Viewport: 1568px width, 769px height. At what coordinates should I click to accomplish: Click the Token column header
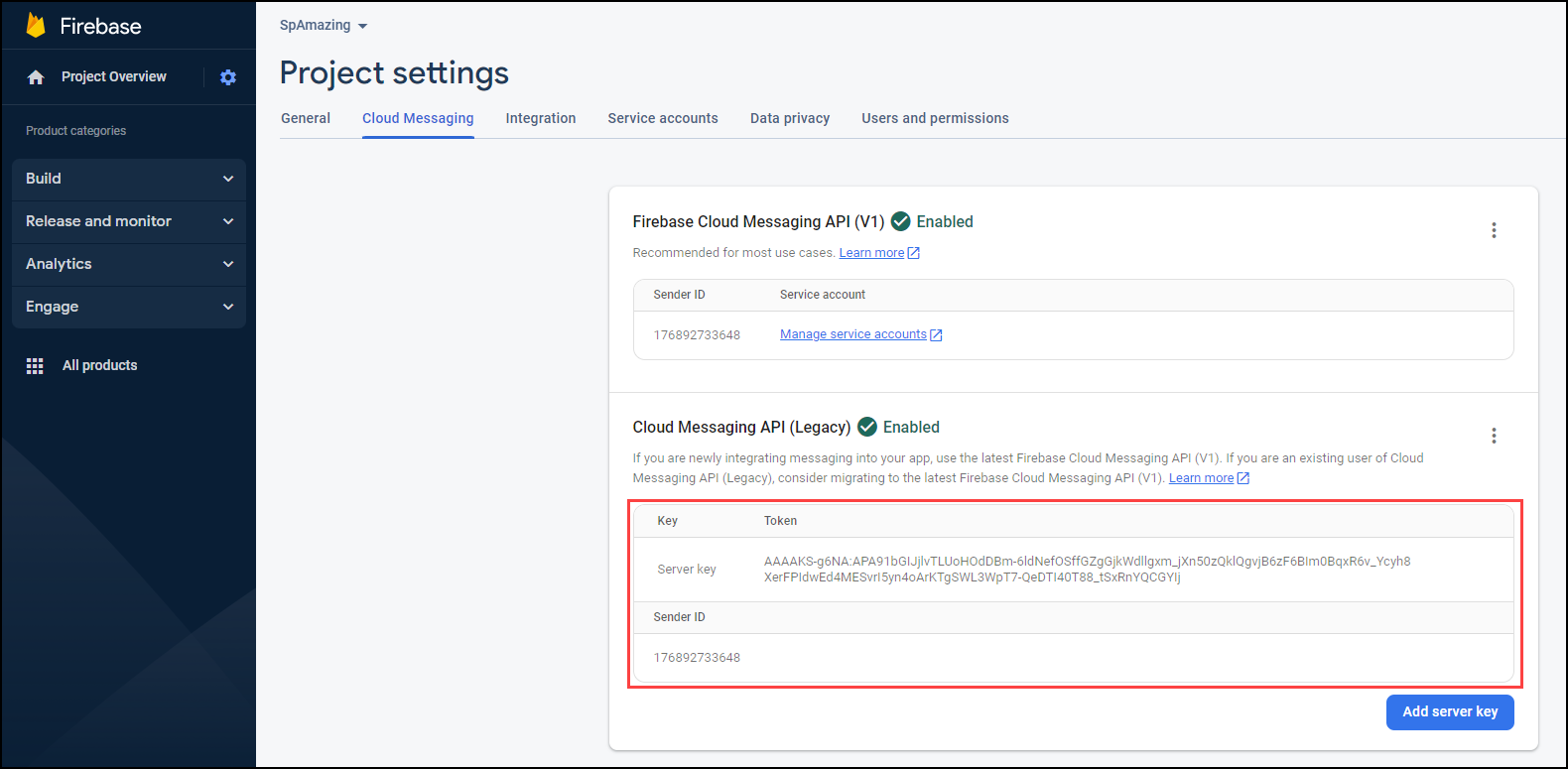tap(780, 521)
